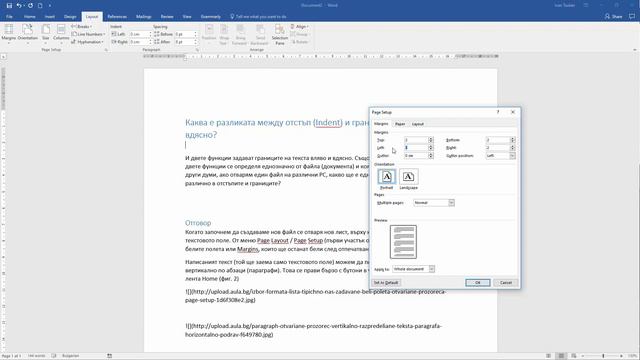This screenshot has width=640, height=360.
Task: Click the Spacing After spinner in ribbon
Action: (196, 42)
